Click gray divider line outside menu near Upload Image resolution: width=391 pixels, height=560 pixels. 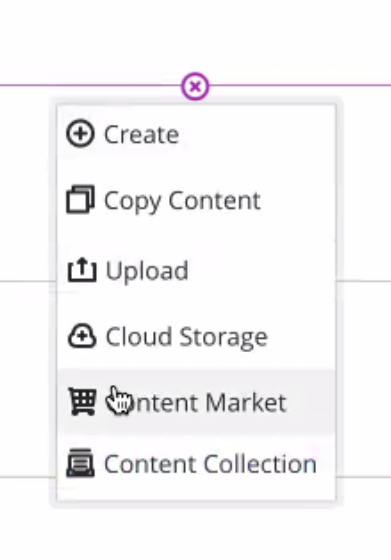tap(363, 281)
